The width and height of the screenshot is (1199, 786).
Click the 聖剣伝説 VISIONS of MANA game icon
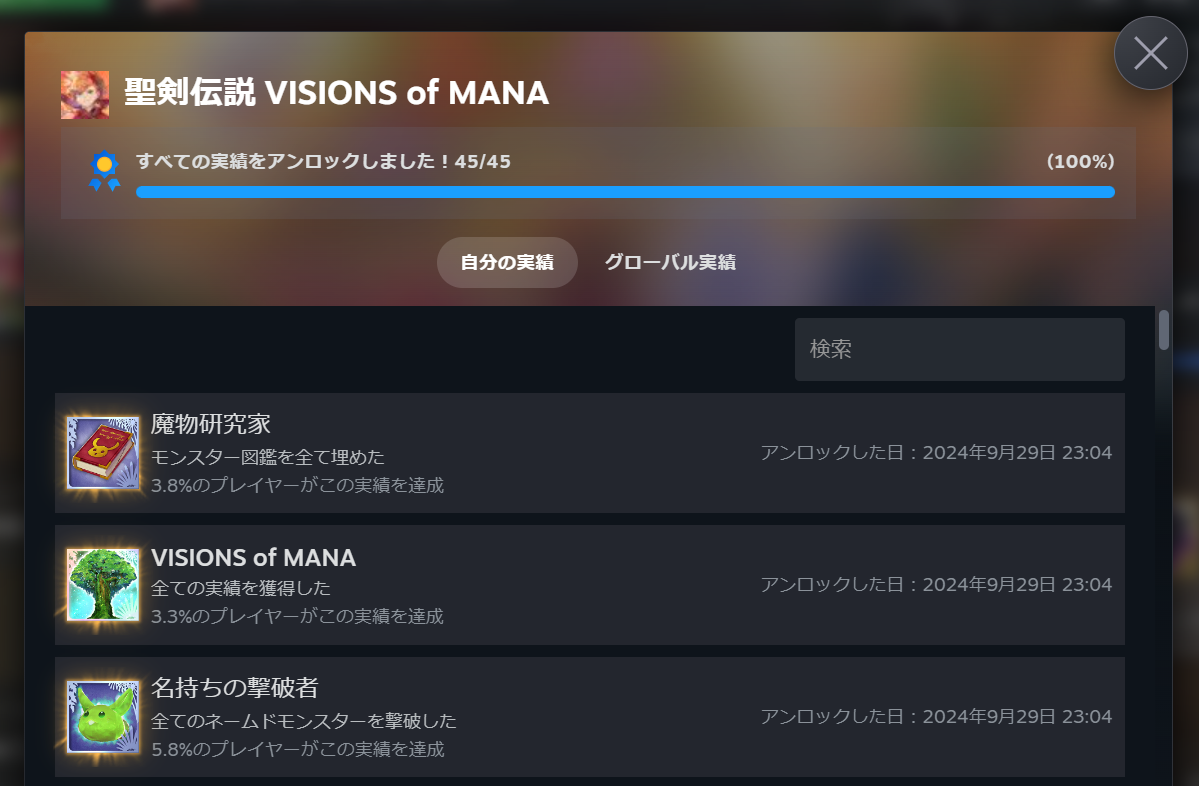point(85,93)
